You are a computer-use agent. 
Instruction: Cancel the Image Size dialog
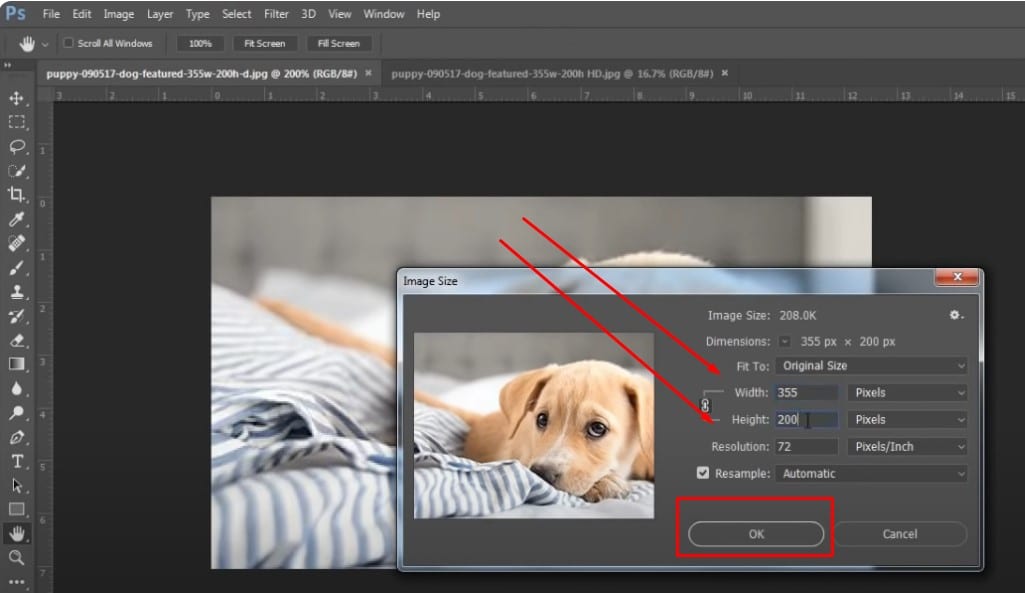click(899, 534)
